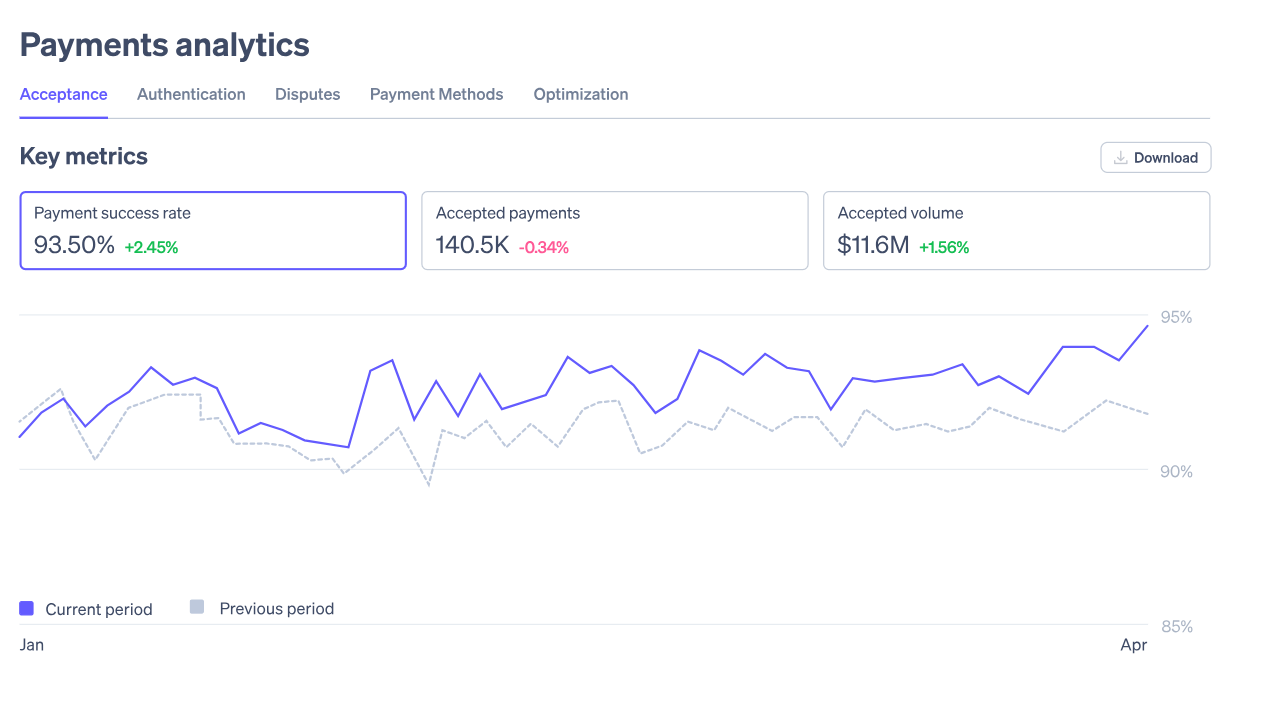The image size is (1269, 715).
Task: Select the Payment Methods tab
Action: tap(437, 94)
